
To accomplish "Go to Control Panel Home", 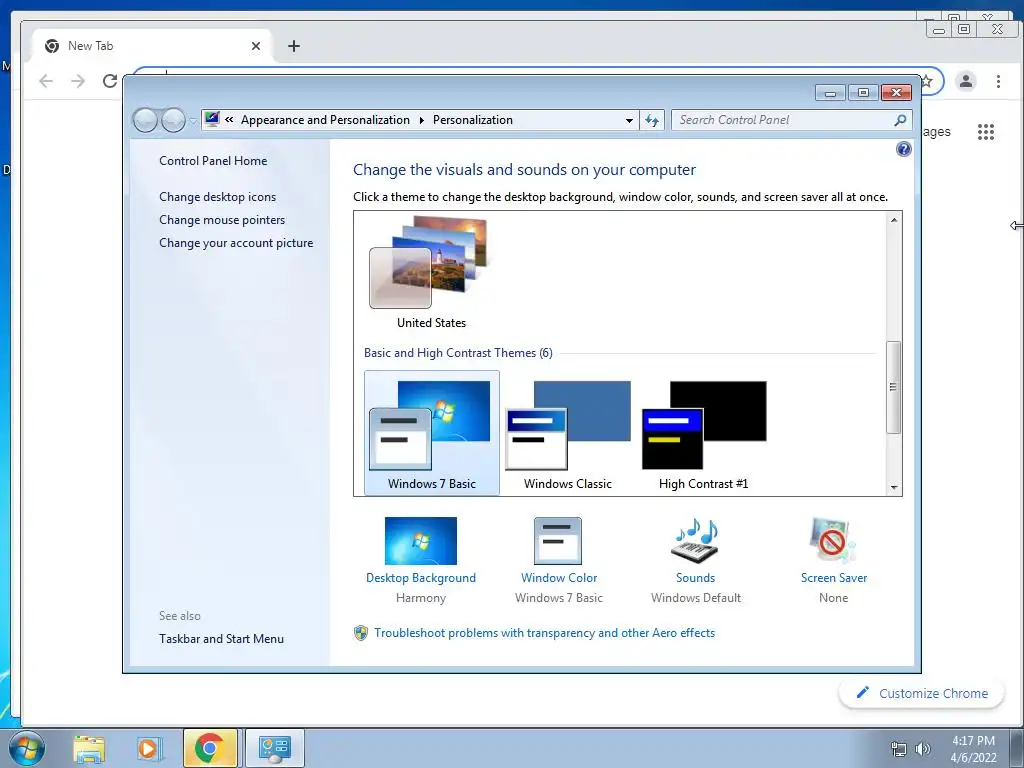I will (213, 161).
